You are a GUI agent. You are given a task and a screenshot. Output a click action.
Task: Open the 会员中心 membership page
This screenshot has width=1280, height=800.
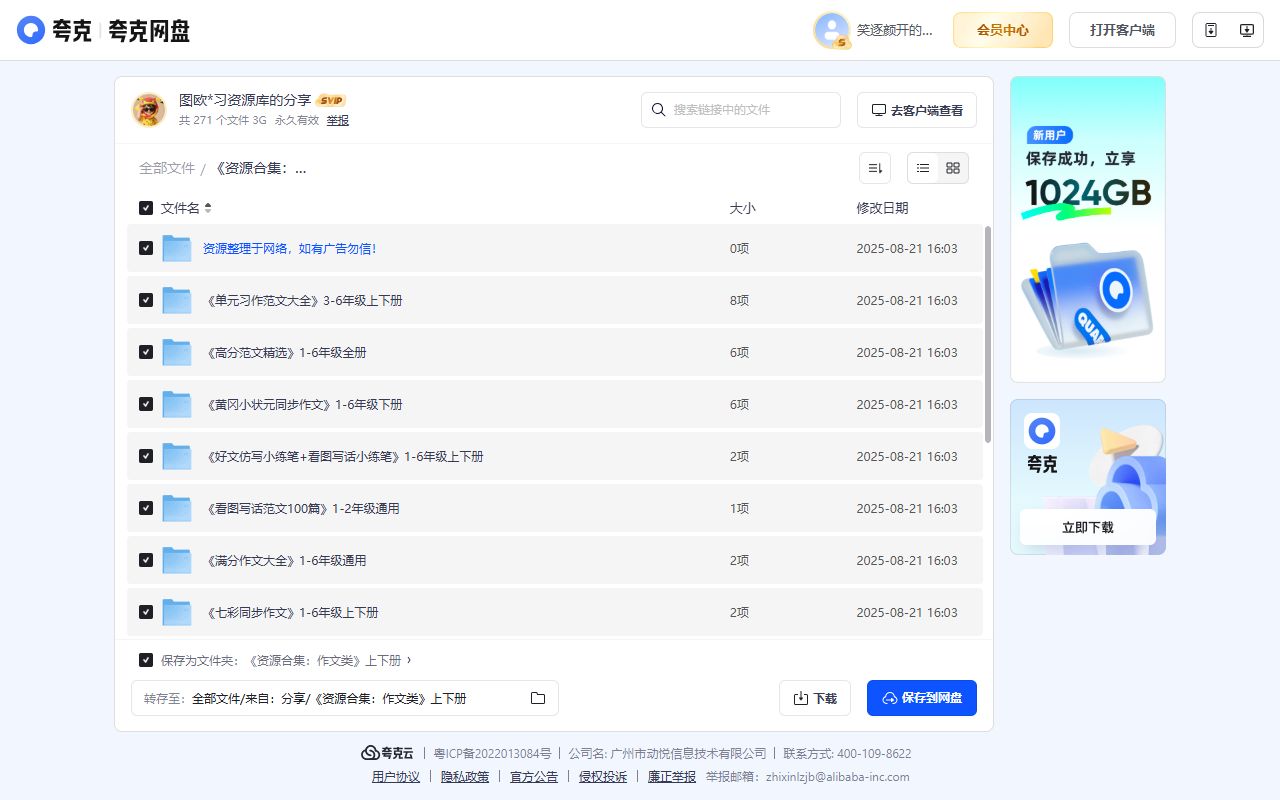[x=1002, y=30]
